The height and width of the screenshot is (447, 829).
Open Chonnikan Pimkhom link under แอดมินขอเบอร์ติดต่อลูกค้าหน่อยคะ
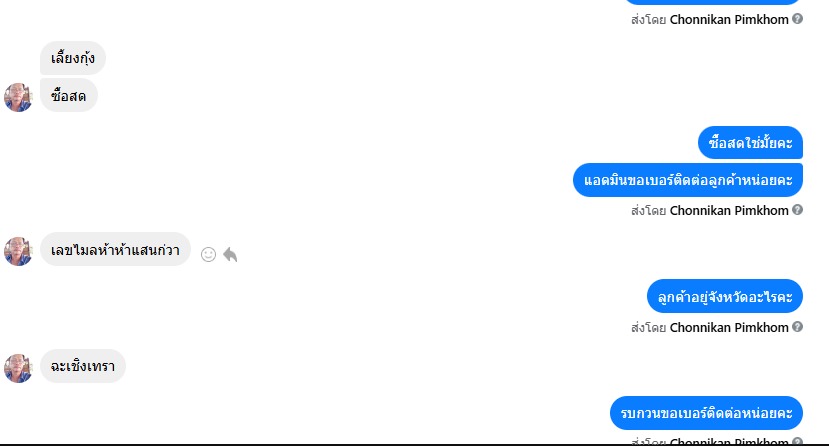click(x=729, y=211)
